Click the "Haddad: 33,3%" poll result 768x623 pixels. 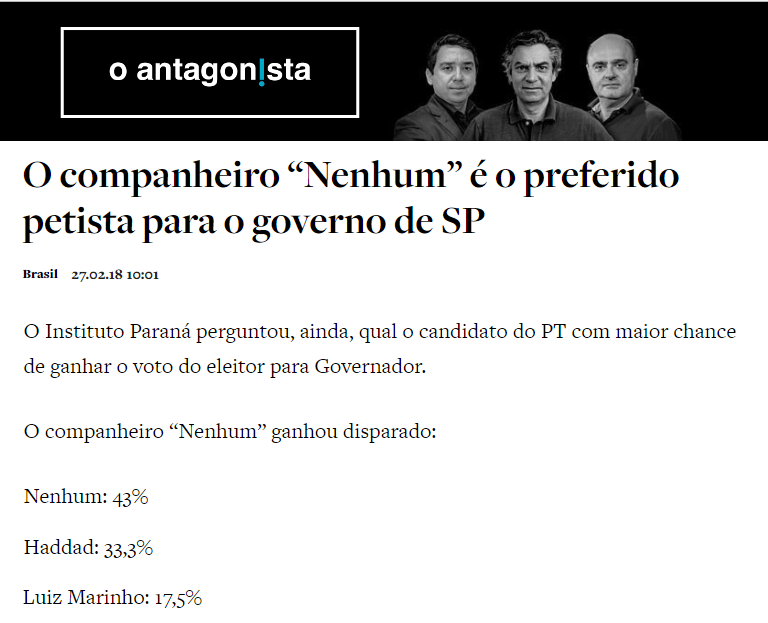tap(88, 548)
